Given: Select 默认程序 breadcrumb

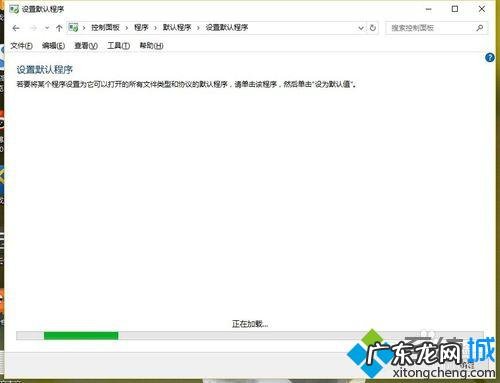Looking at the screenshot, I should coord(177,27).
